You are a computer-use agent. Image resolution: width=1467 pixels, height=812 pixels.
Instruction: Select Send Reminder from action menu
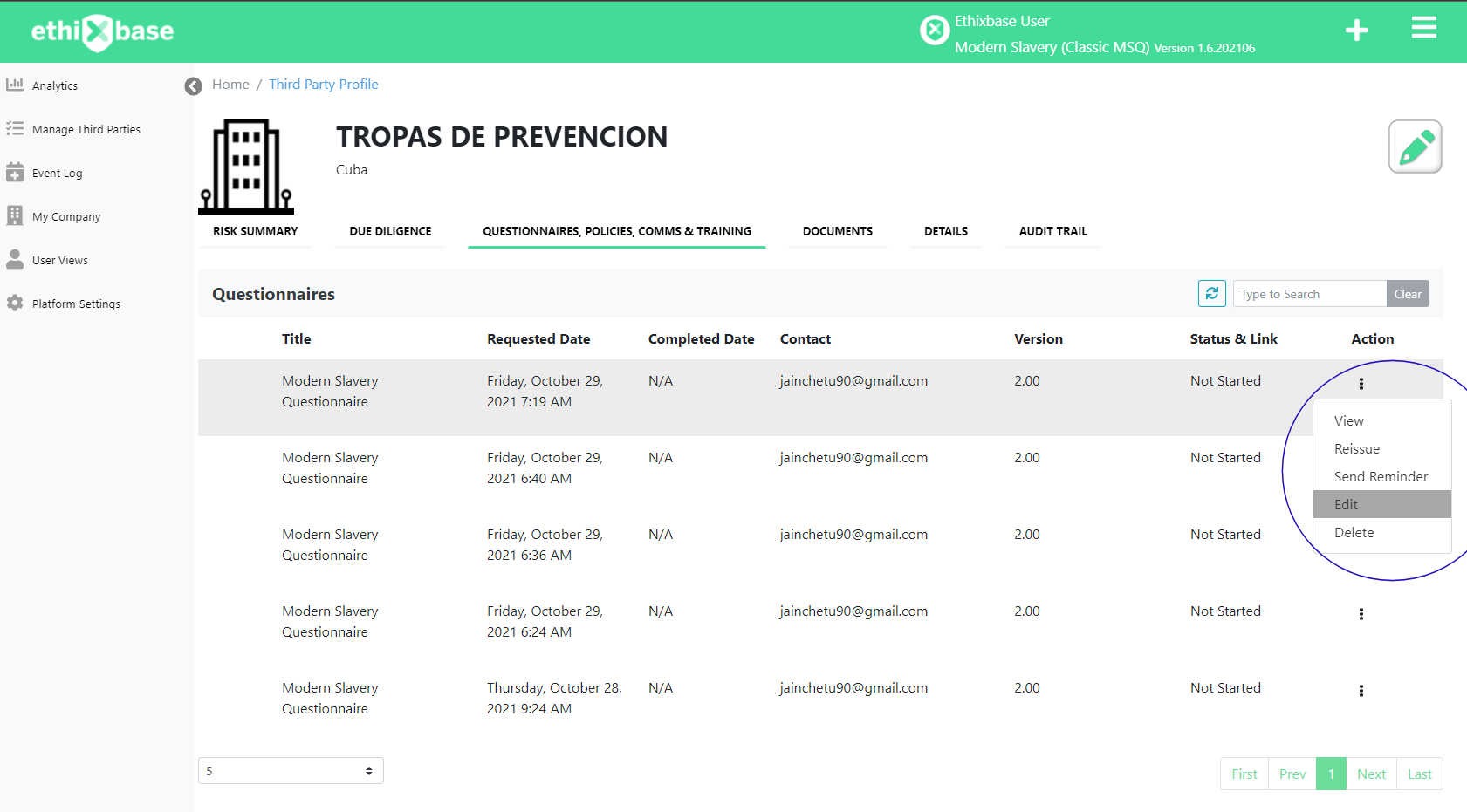pyautogui.click(x=1381, y=476)
